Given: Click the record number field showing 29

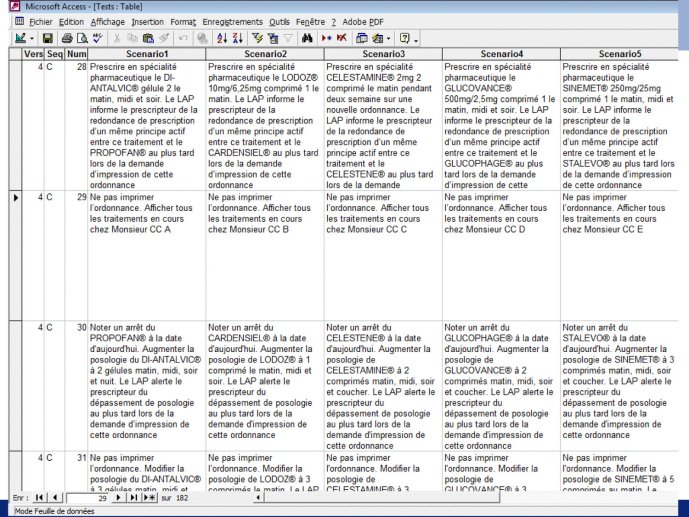Looking at the screenshot, I should (87, 498).
